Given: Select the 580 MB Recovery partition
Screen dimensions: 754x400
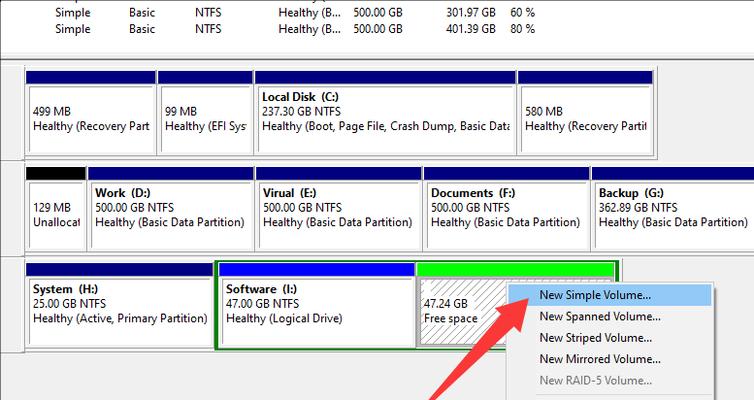Looking at the screenshot, I should 585,112.
